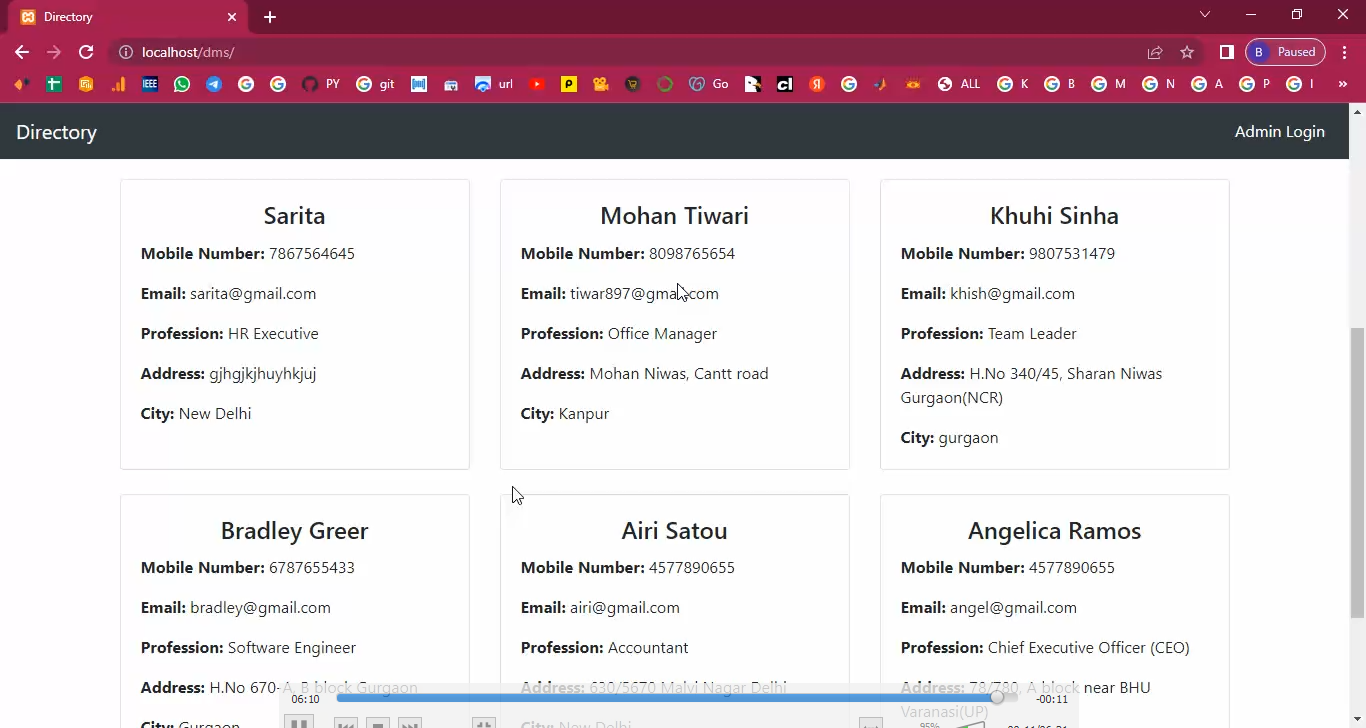
Task: Open the Chrome three-dot menu
Action: 1345,52
